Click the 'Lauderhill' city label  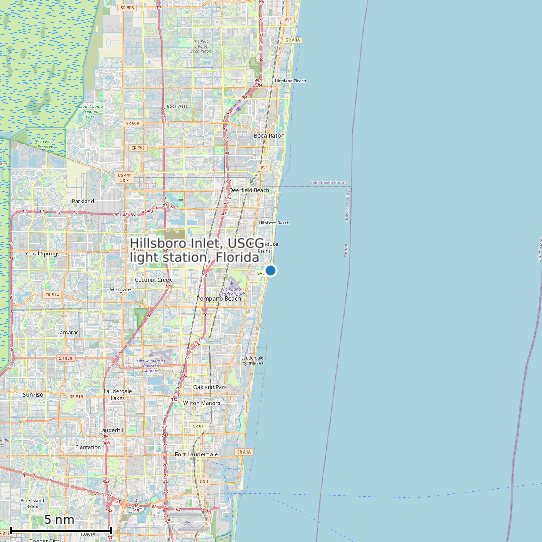coord(113,430)
